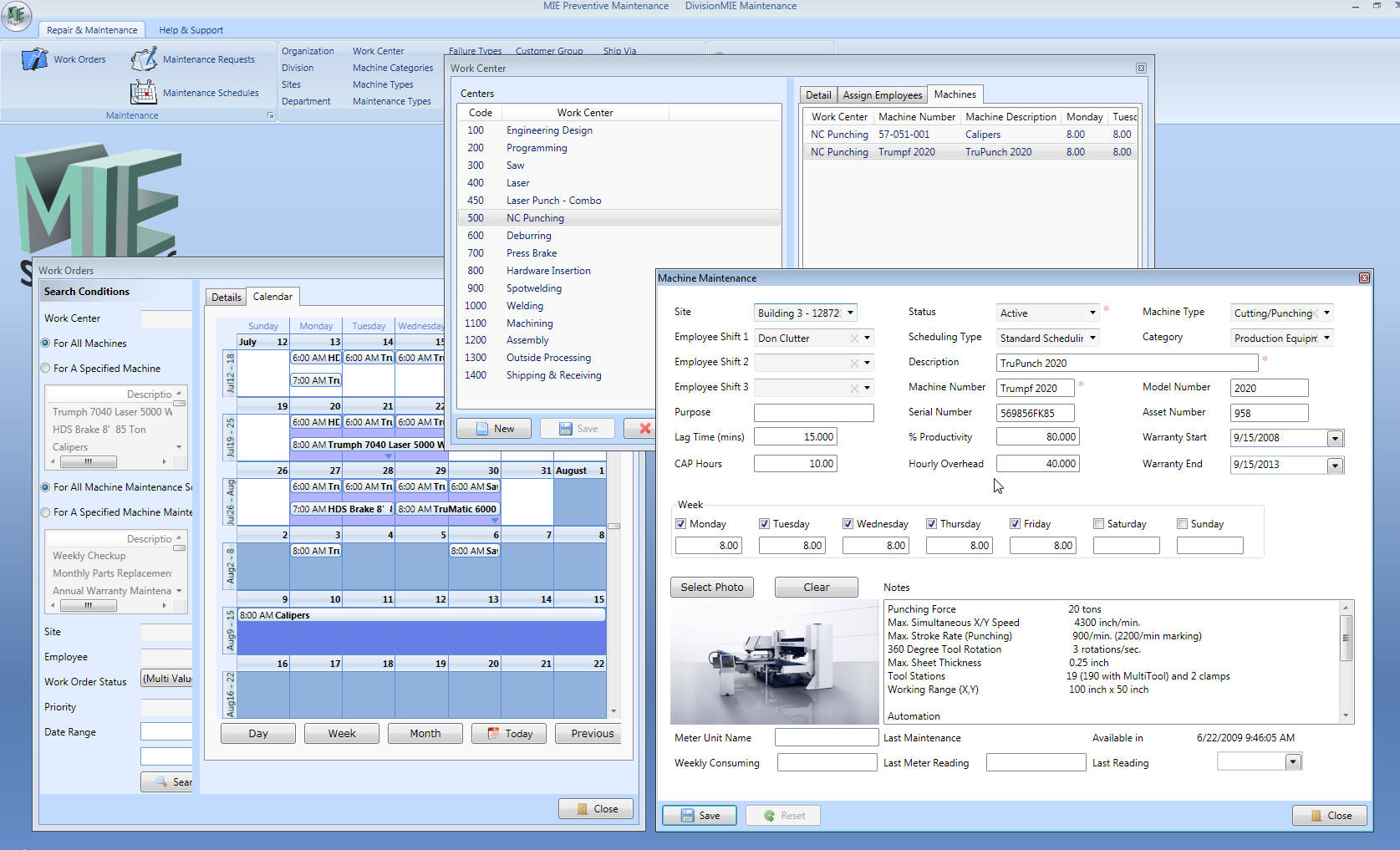Click Save button in Work Center window

click(x=578, y=429)
